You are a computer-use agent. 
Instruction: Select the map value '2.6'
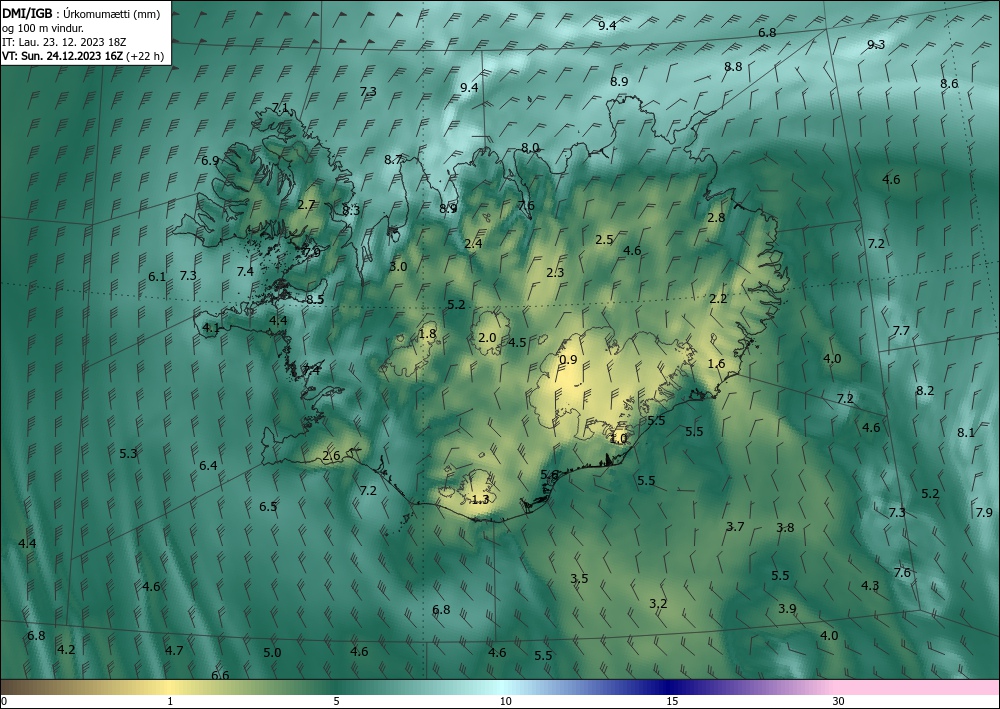[332, 455]
